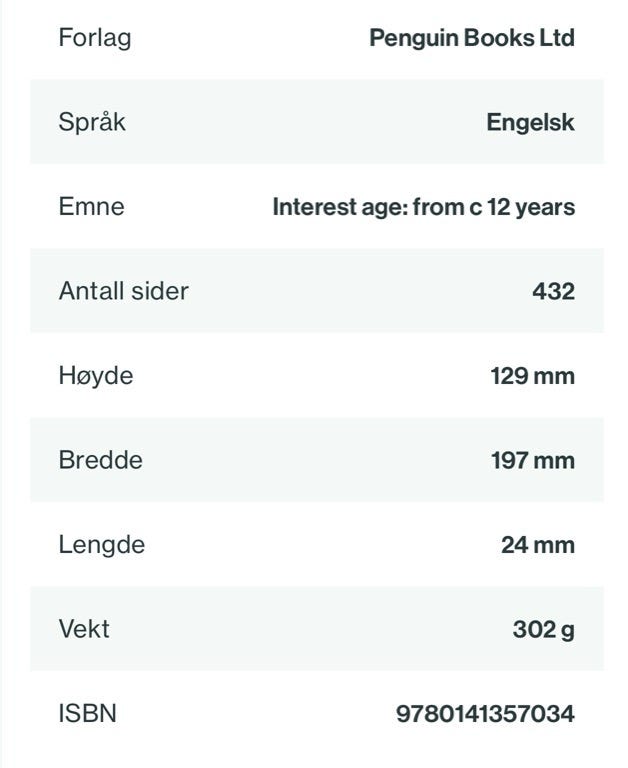Image resolution: width=628 pixels, height=768 pixels.
Task: Select the ISBN number 9780141357034
Action: [485, 714]
